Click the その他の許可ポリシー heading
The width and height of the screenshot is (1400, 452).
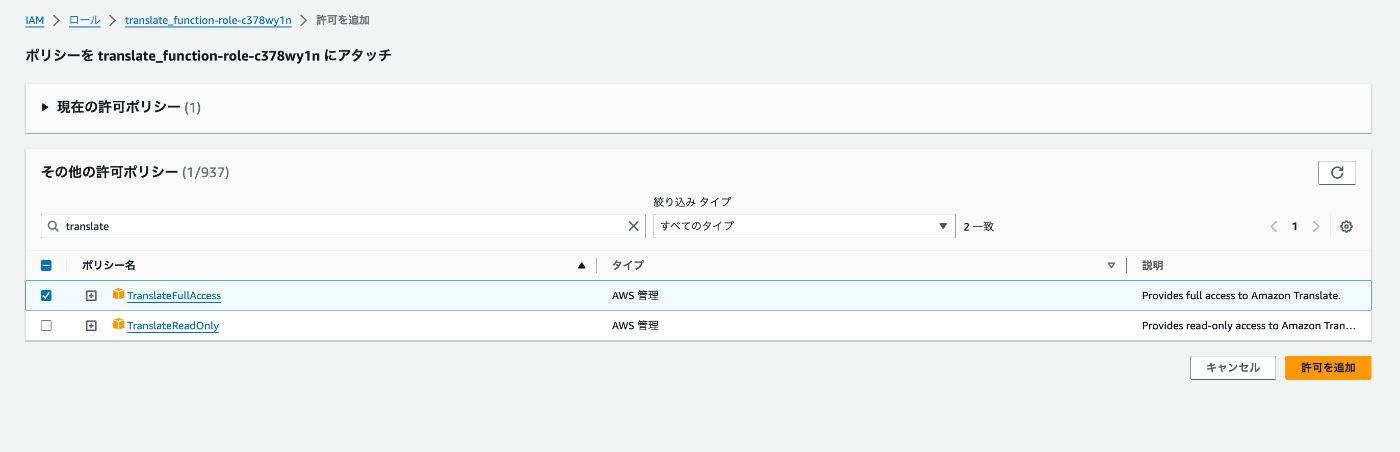click(109, 172)
